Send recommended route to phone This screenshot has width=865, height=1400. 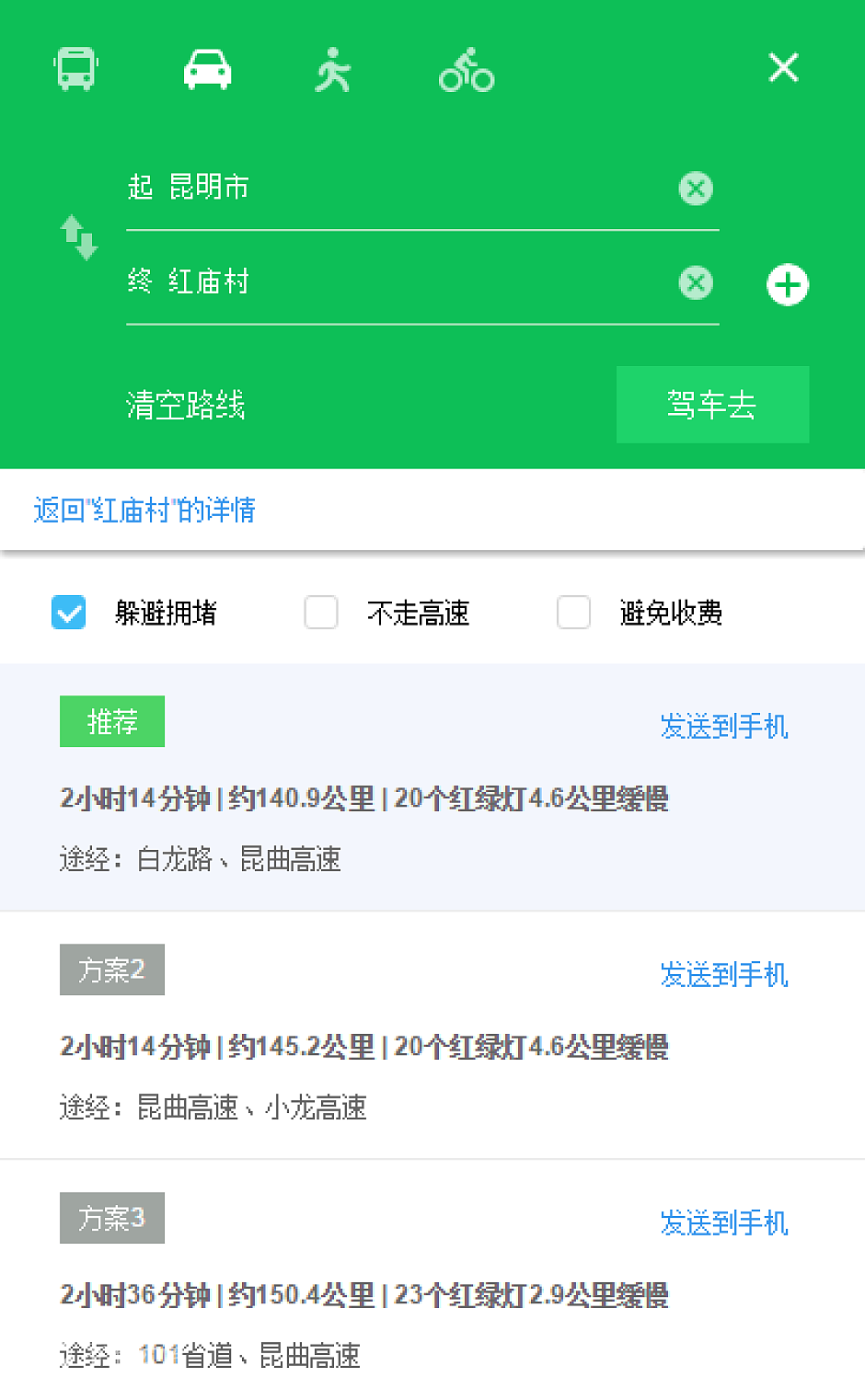point(724,727)
